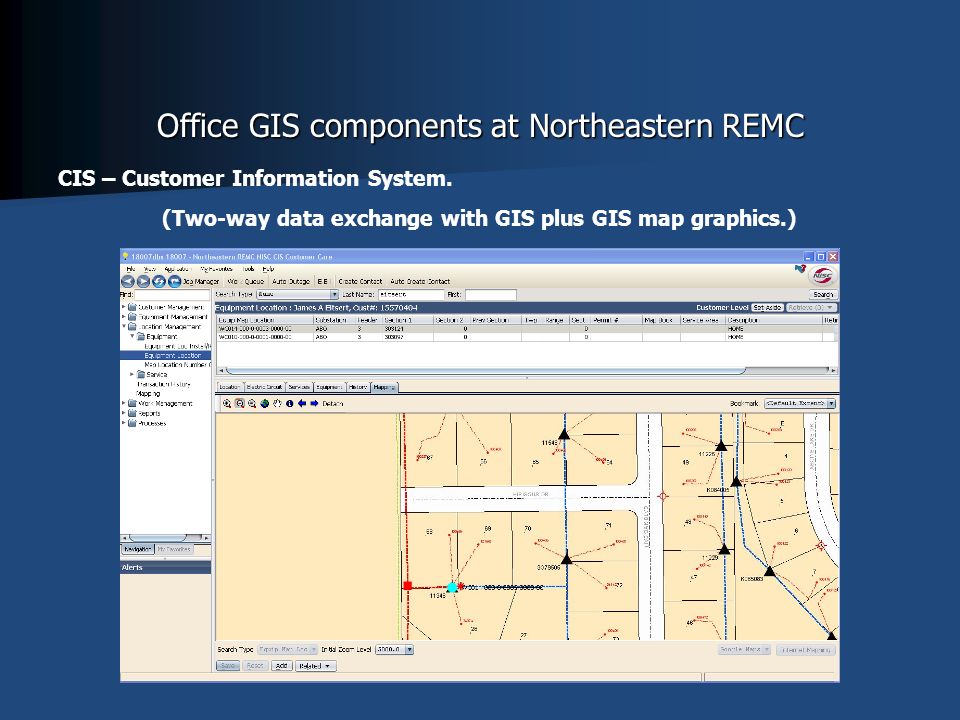Click the Back navigation arrow button
960x720 pixels.
point(128,281)
